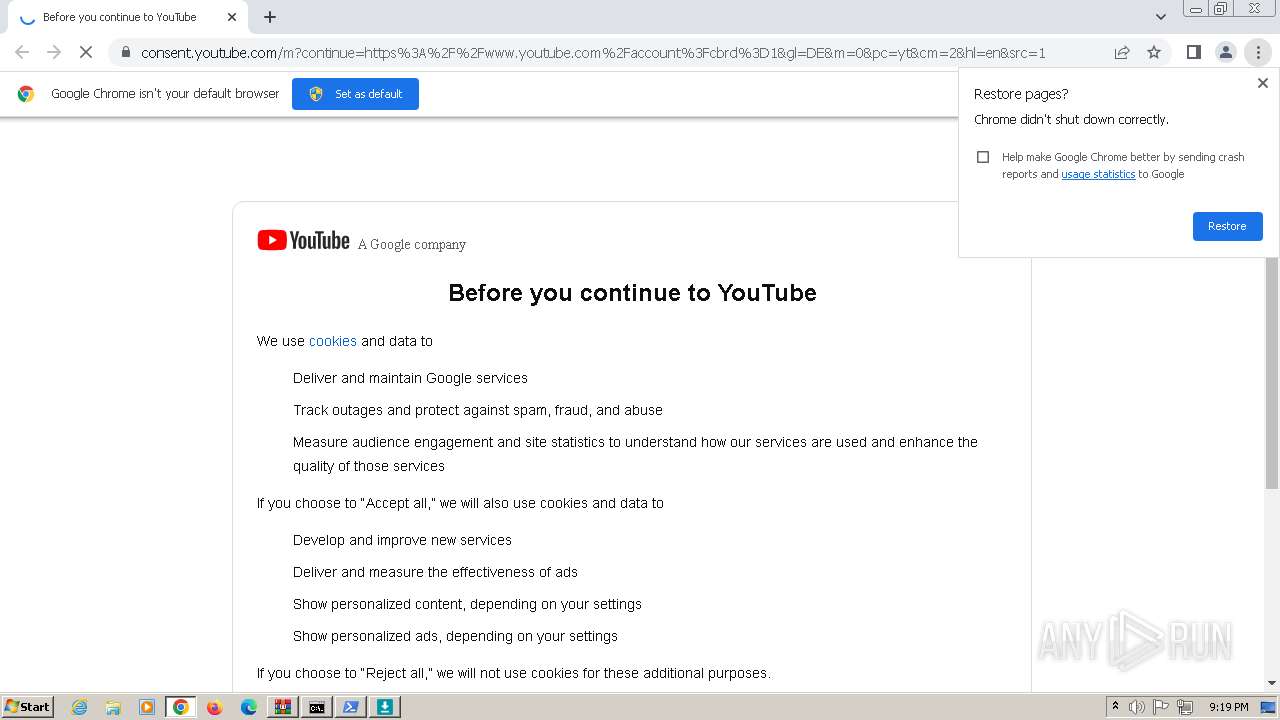The width and height of the screenshot is (1280, 720).
Task: Open the Chrome profile icon
Action: [1225, 52]
